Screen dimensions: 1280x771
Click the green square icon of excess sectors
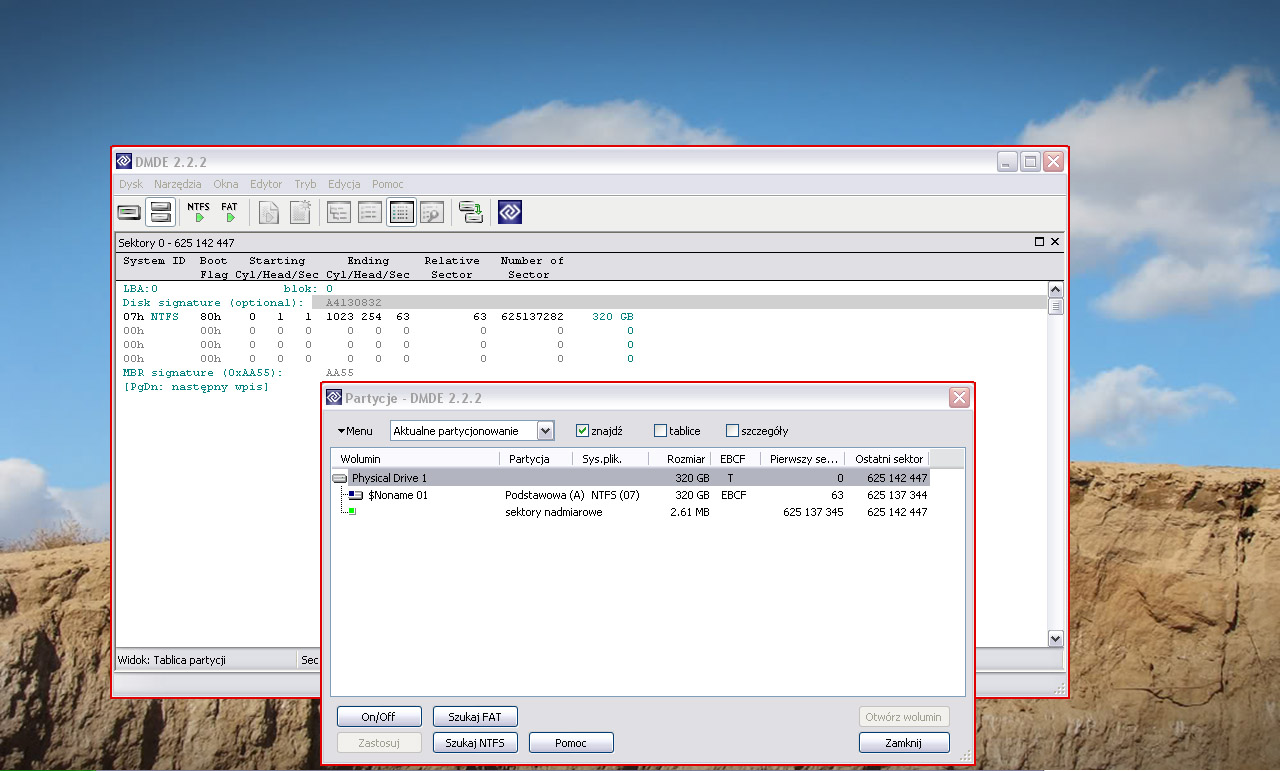[352, 512]
